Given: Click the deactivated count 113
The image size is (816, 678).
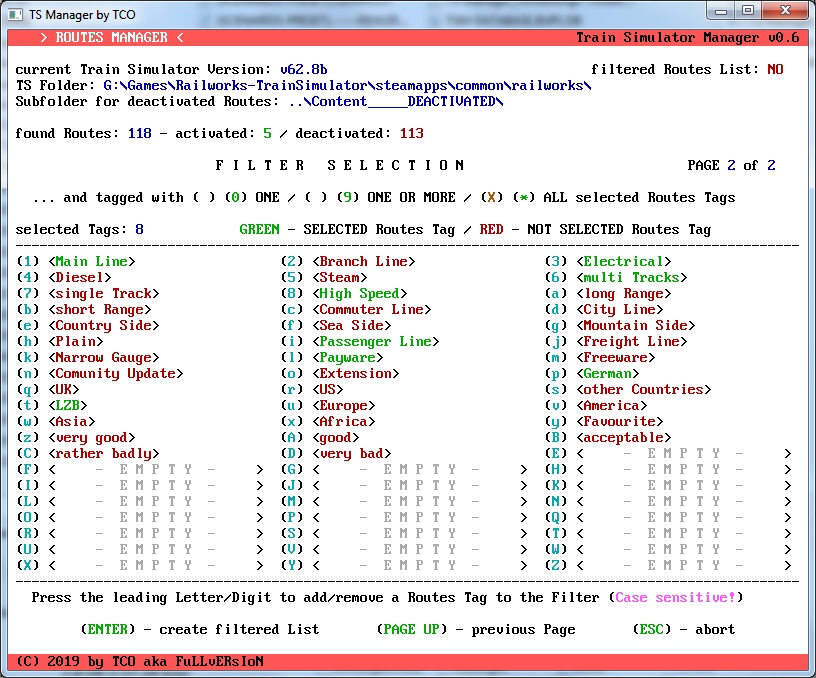Looking at the screenshot, I should 412,134.
